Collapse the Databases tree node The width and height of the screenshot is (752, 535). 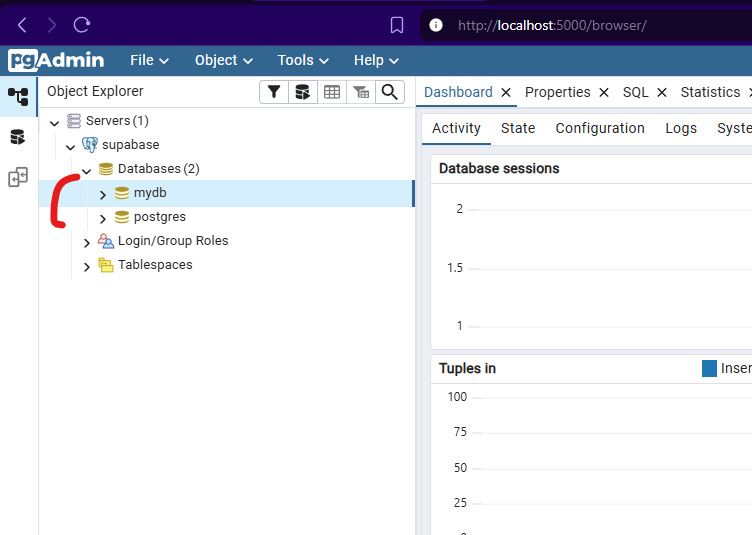pos(87,170)
